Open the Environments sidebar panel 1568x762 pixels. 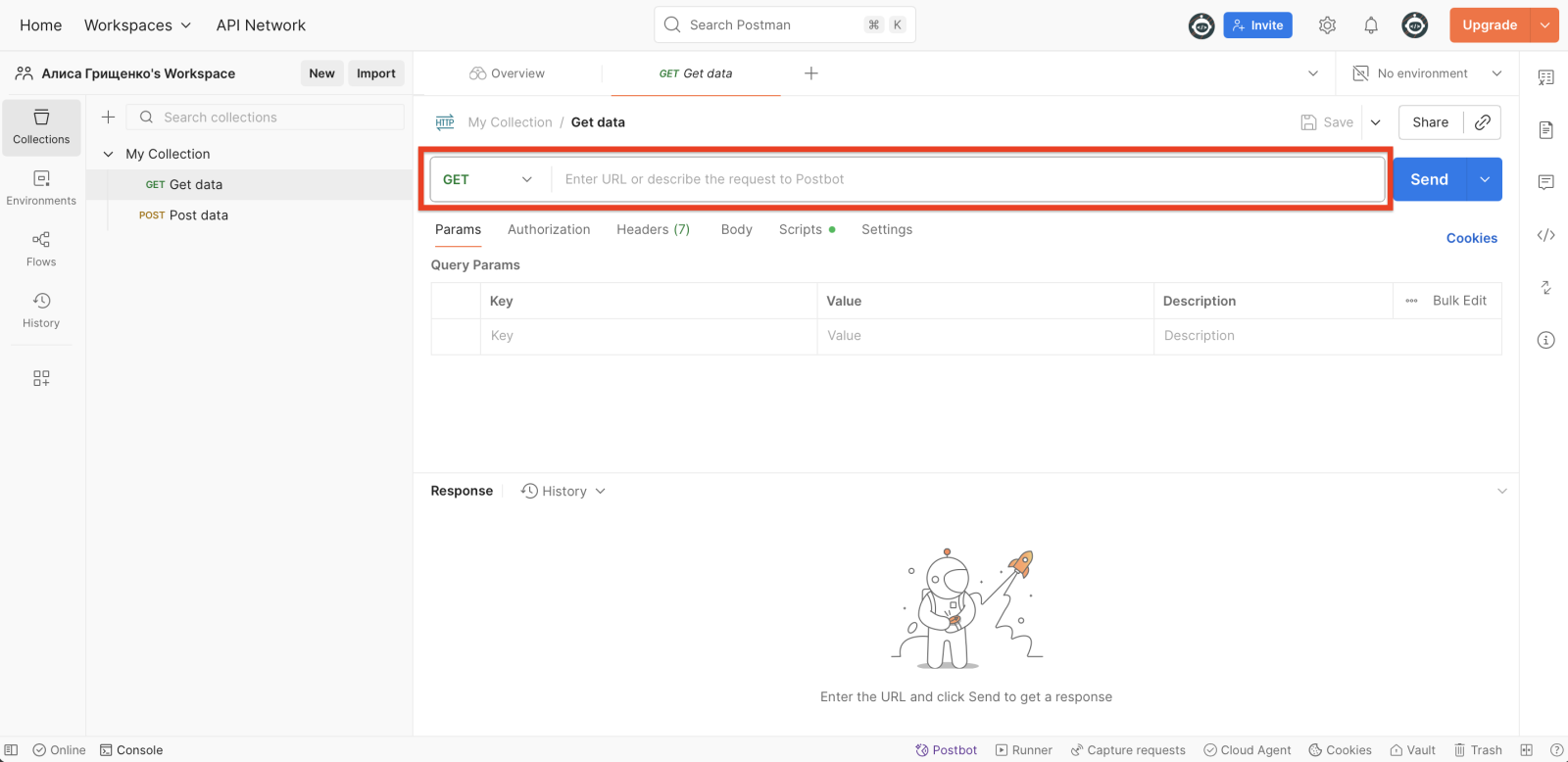coord(41,188)
